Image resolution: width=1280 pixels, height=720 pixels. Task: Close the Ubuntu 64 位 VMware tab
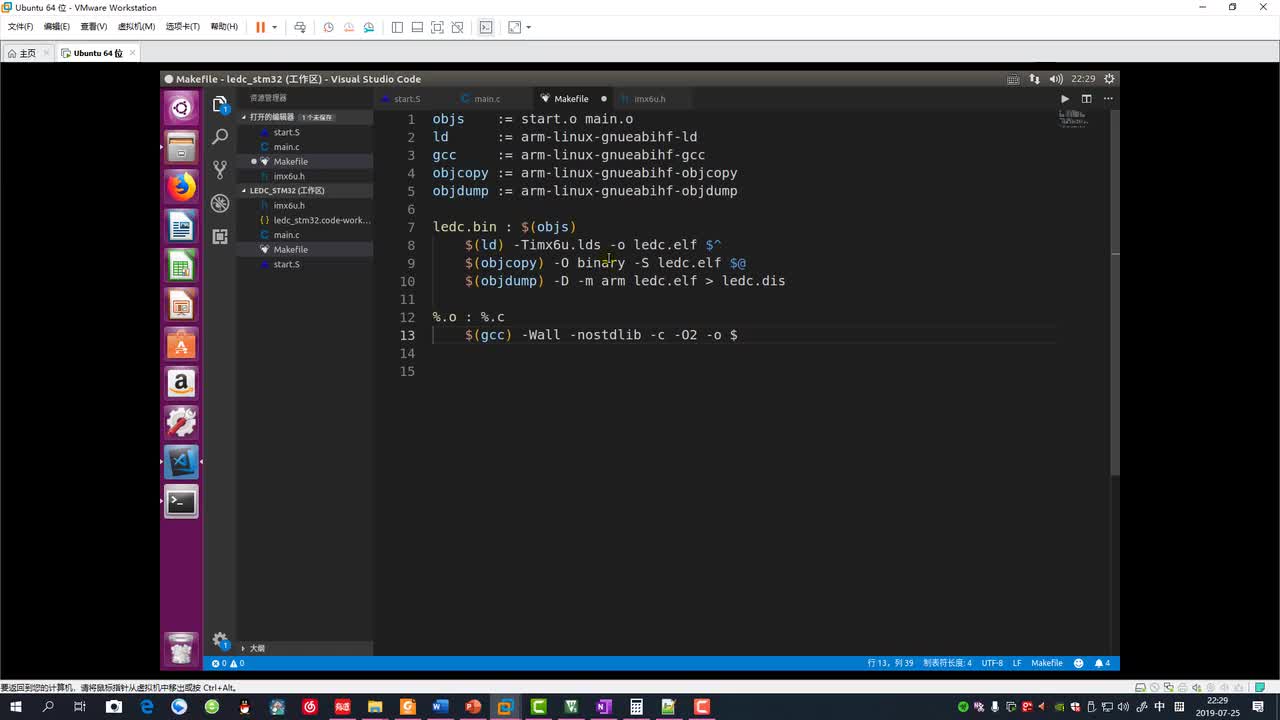[132, 53]
